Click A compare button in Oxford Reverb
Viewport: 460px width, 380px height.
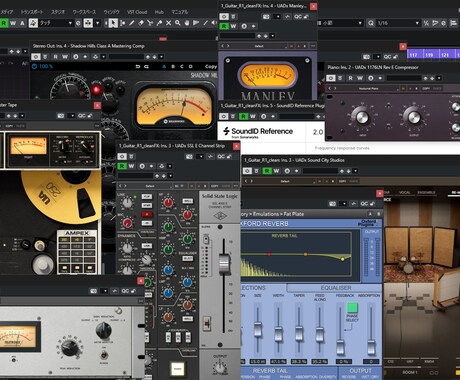[370, 214]
